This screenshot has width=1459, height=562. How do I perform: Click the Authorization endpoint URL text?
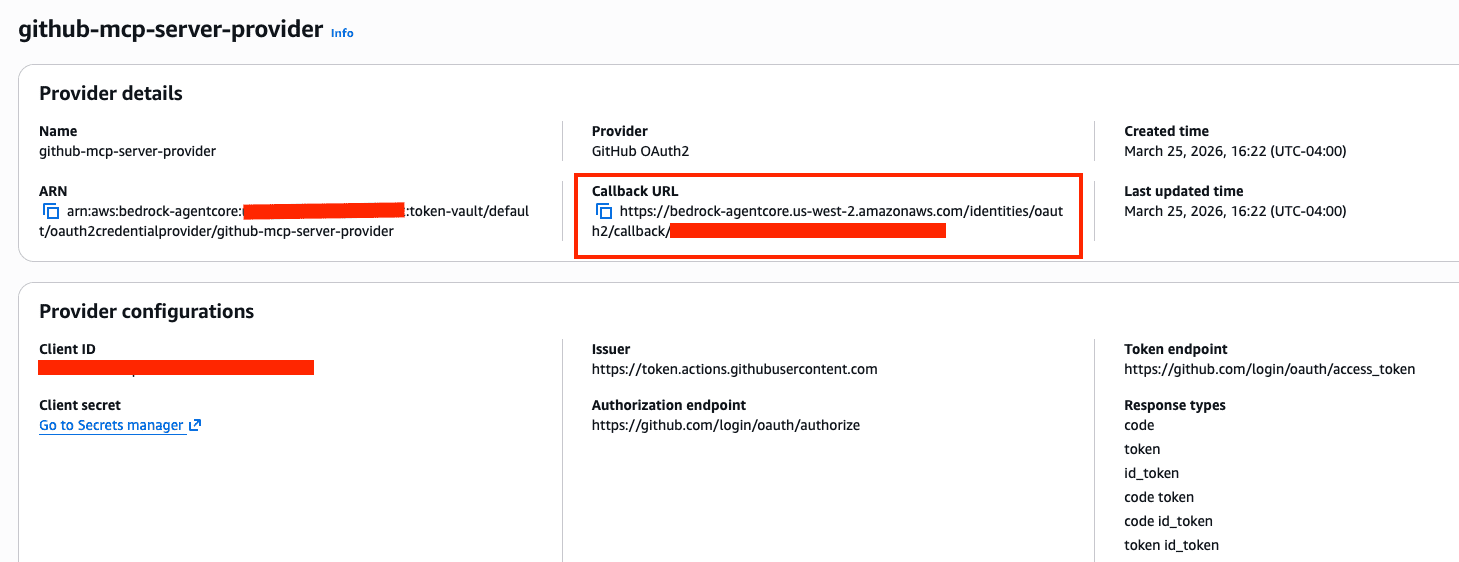coord(725,425)
